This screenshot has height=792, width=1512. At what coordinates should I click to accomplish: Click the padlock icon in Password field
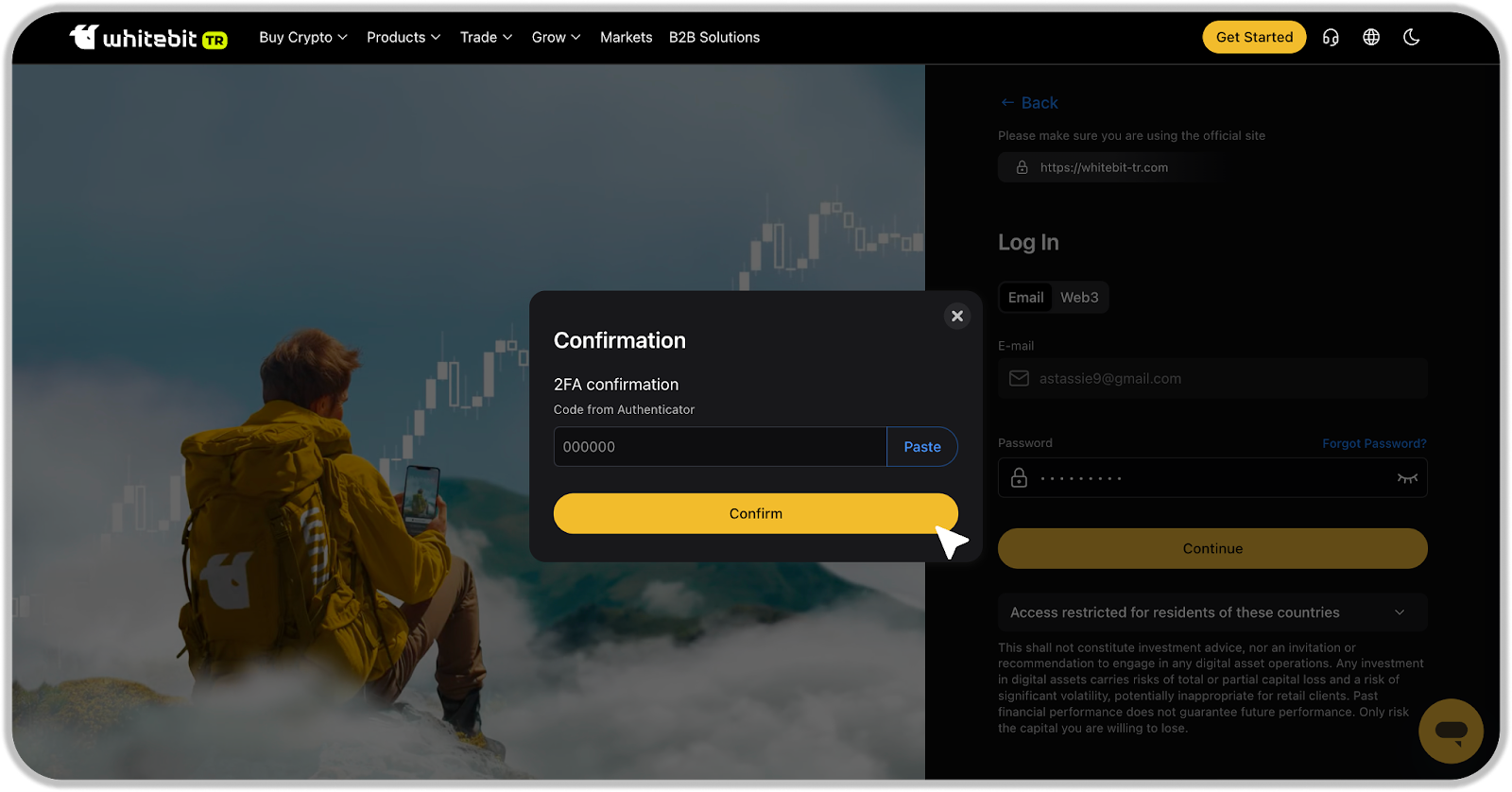pyautogui.click(x=1019, y=478)
